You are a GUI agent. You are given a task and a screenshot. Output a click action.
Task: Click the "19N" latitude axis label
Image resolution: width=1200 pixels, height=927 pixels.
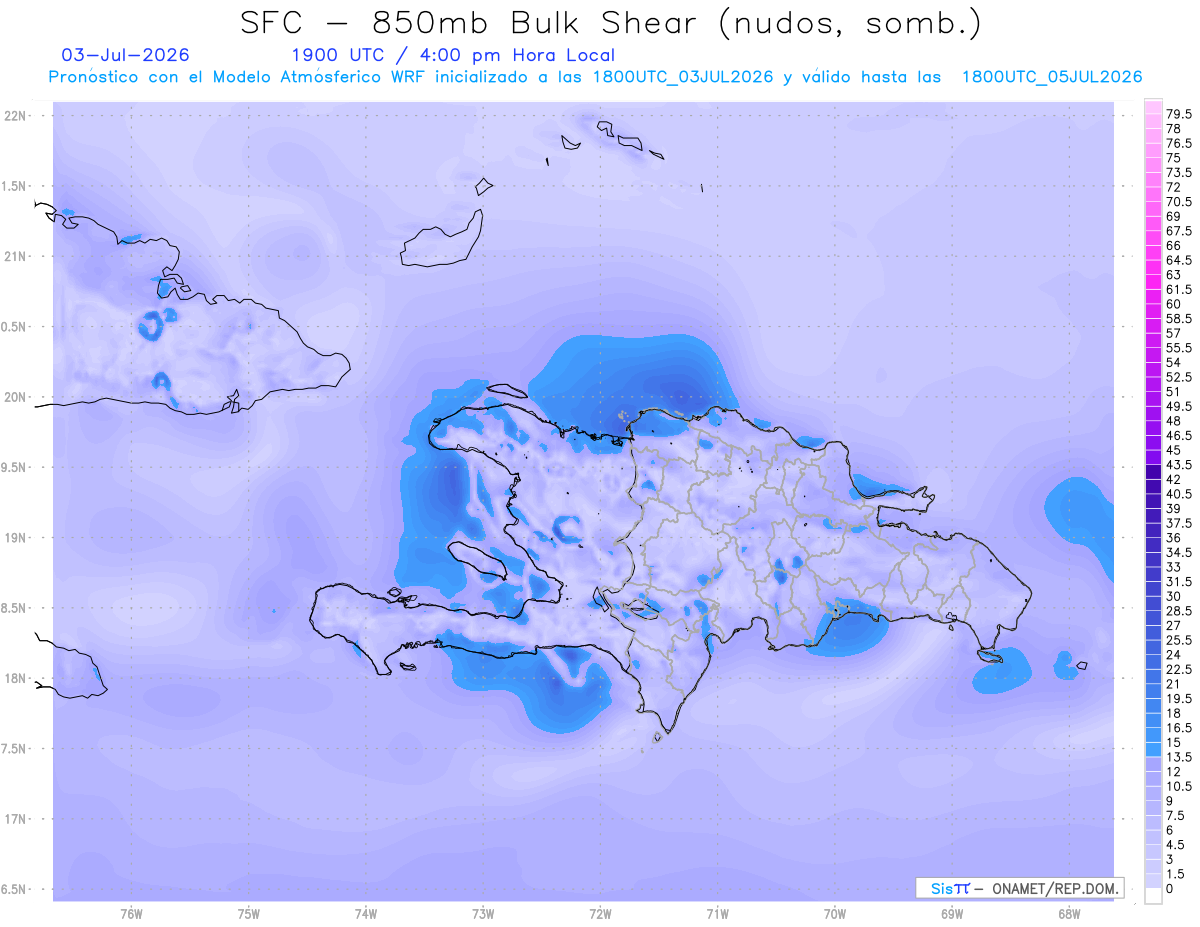[x=16, y=538]
